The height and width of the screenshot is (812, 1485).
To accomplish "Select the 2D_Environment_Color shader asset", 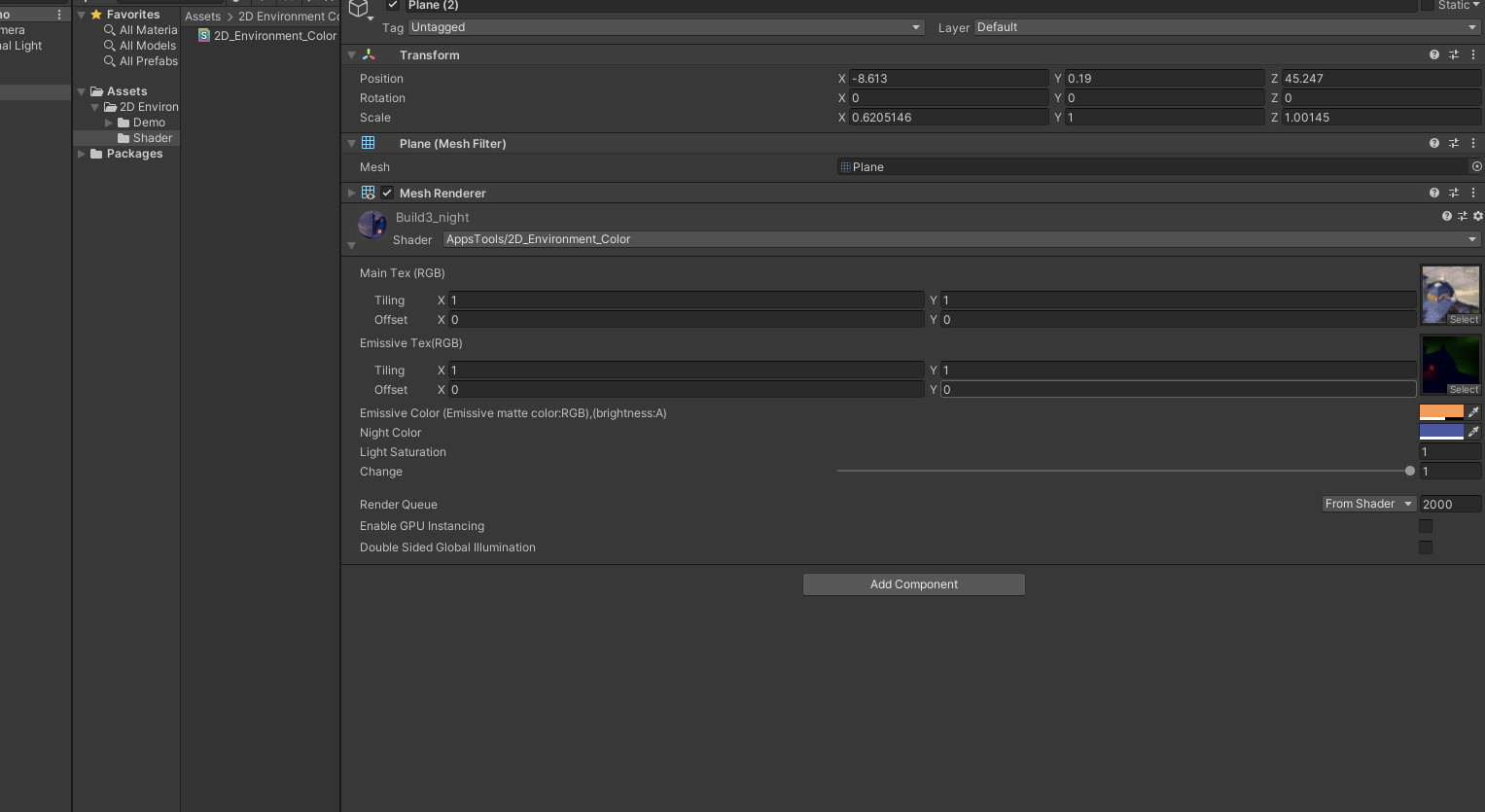I will coord(268,35).
